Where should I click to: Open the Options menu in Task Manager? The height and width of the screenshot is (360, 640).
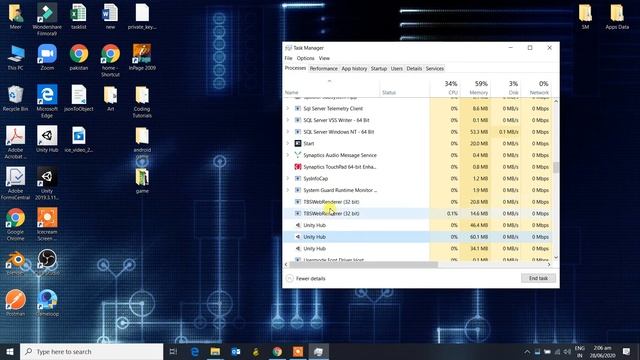click(x=305, y=58)
